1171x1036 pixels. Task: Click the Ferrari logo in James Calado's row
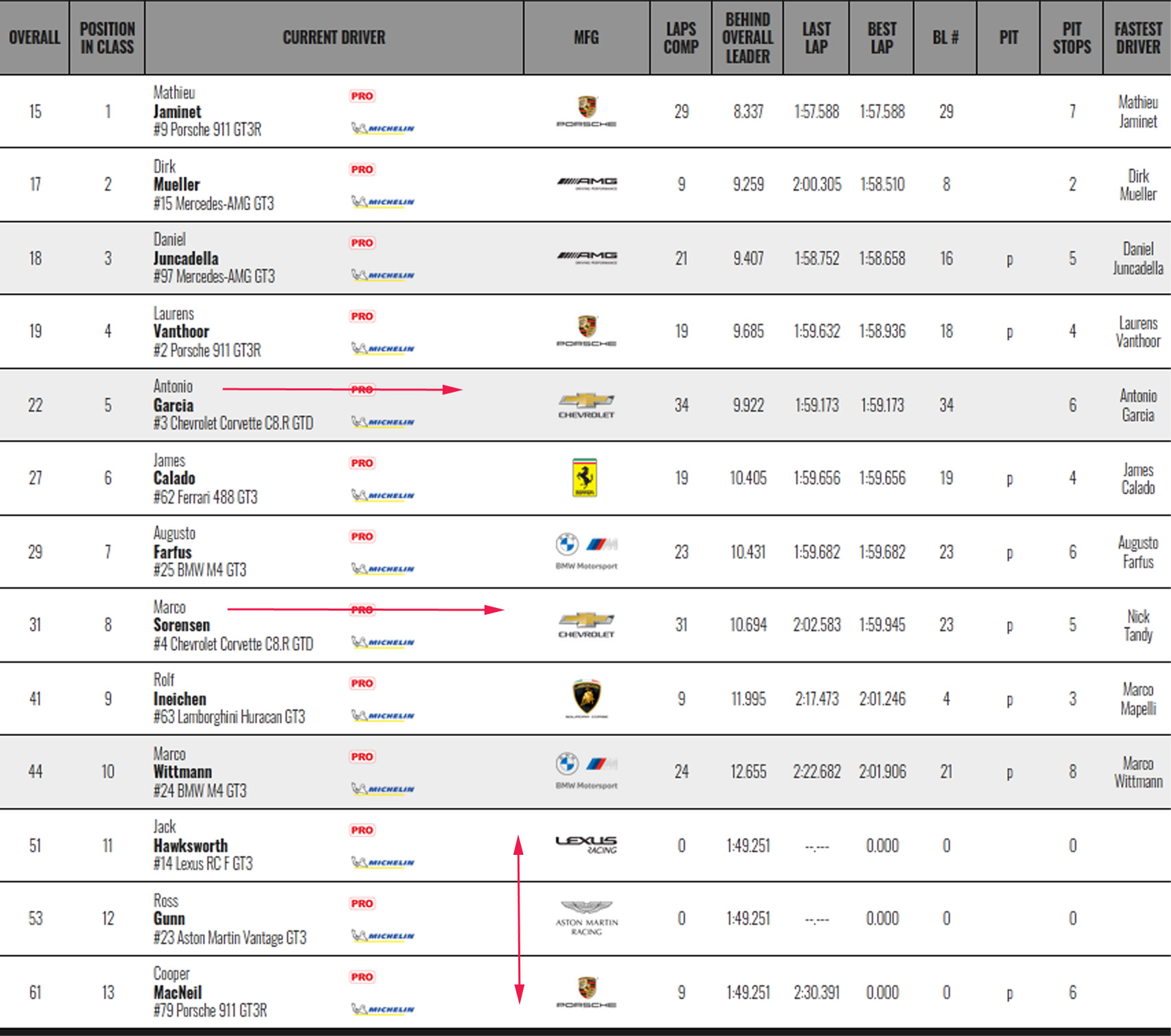click(585, 478)
